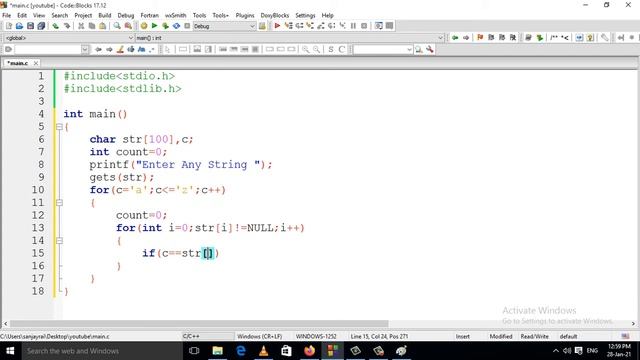Start debugging with the red arrow
The height and width of the screenshot is (360, 640).
pos(277,26)
